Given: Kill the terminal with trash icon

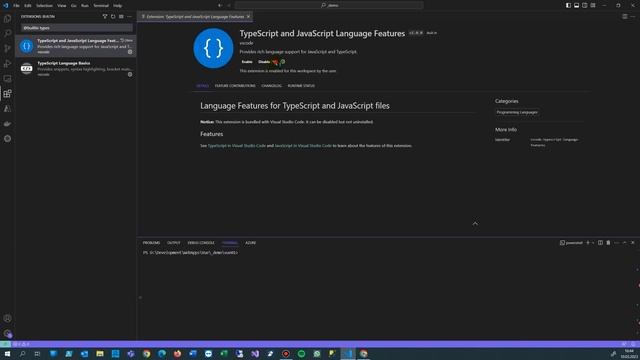Looking at the screenshot, I should [x=608, y=243].
